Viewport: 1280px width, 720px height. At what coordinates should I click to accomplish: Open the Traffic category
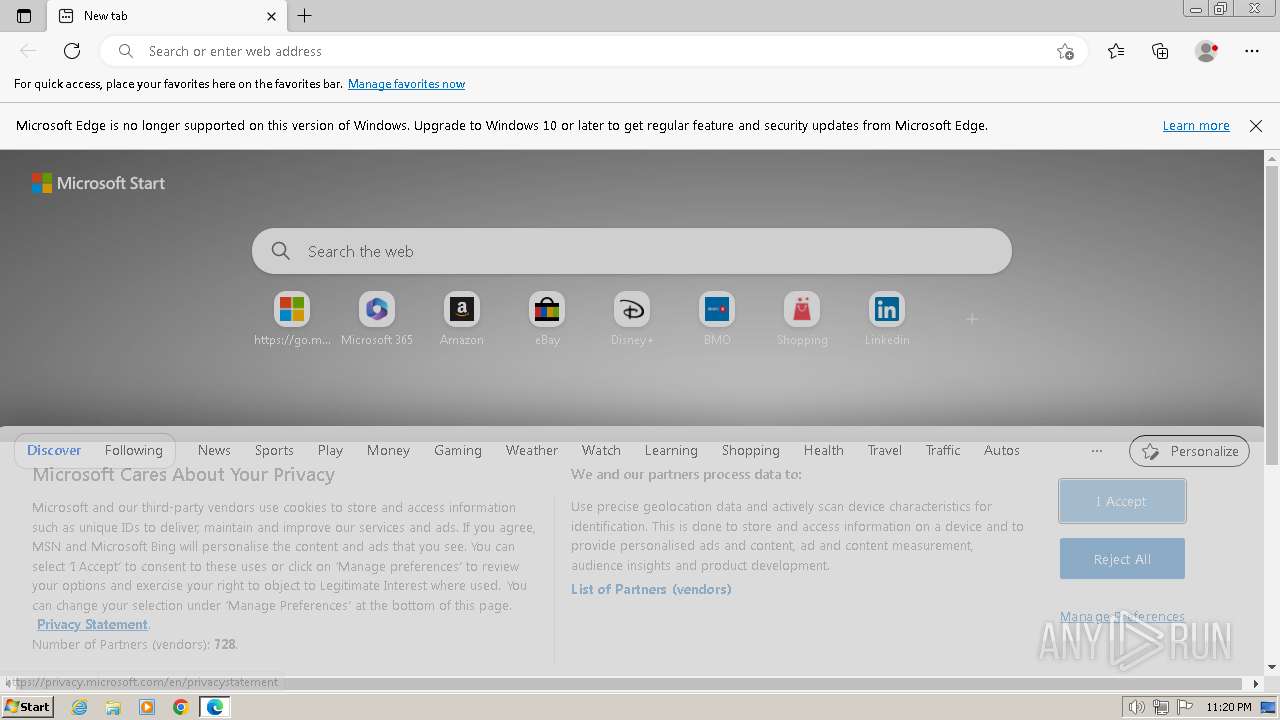[x=943, y=450]
